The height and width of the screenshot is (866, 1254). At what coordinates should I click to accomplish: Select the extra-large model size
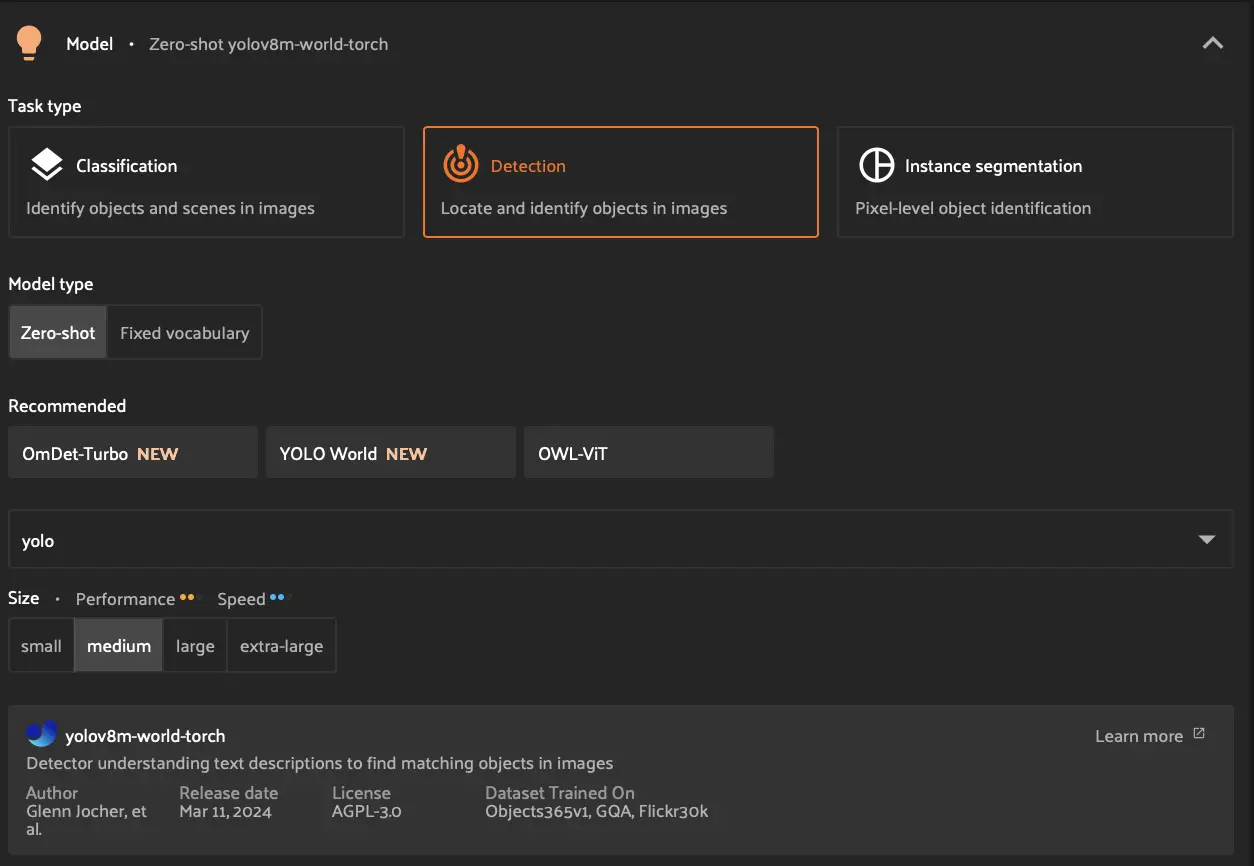281,645
